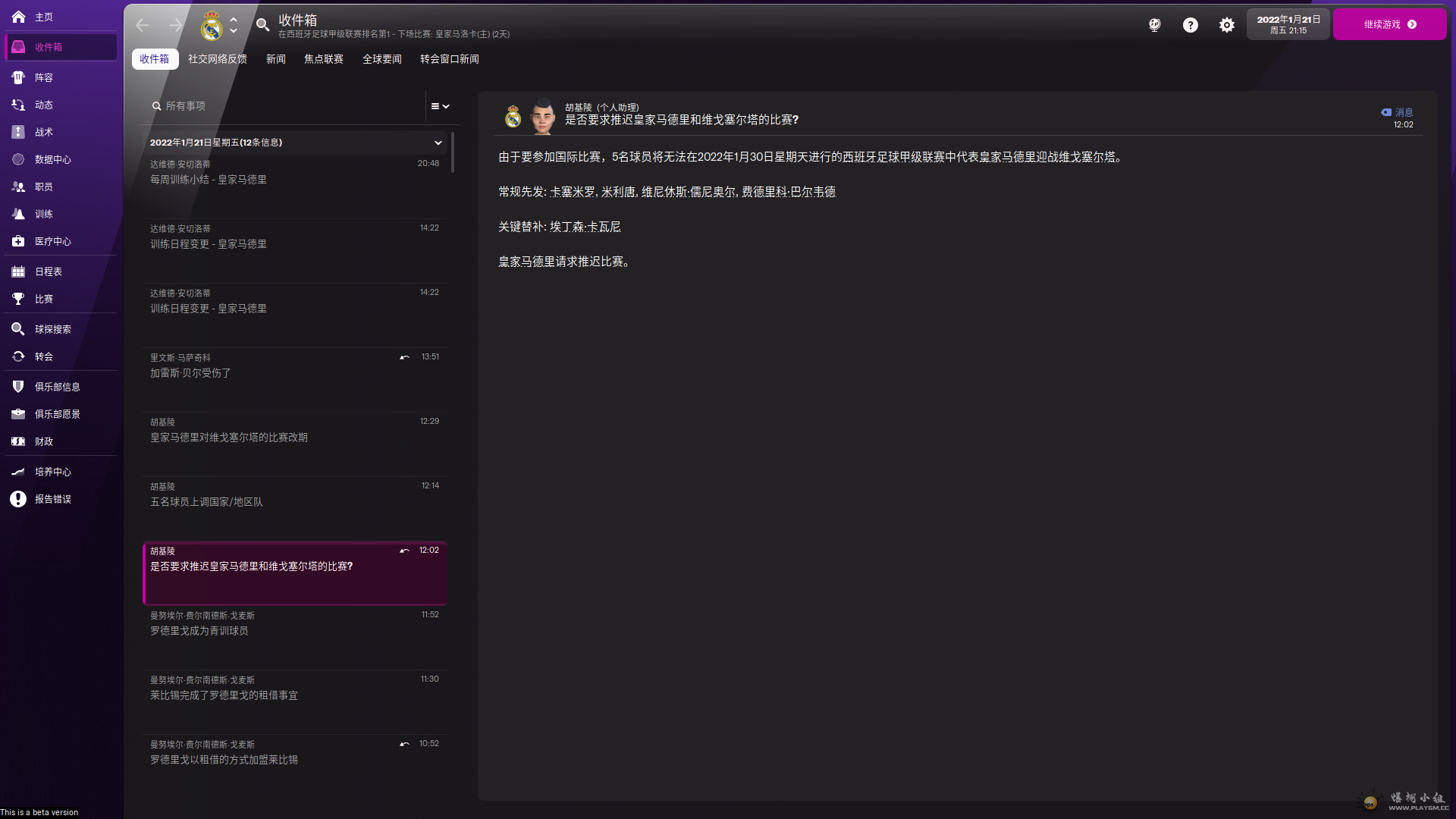
Task: Open the 俱乐部愿景 club vision icon
Action: tap(18, 414)
